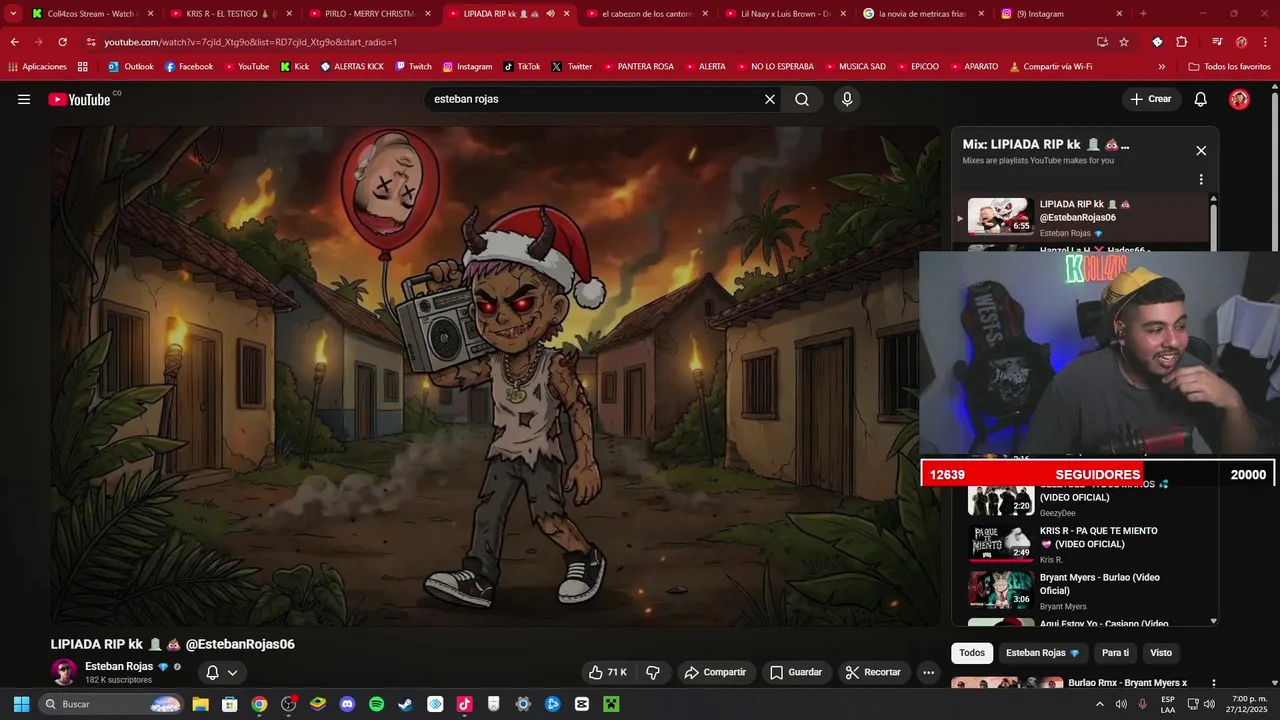Open Kick bookmark

point(294,67)
